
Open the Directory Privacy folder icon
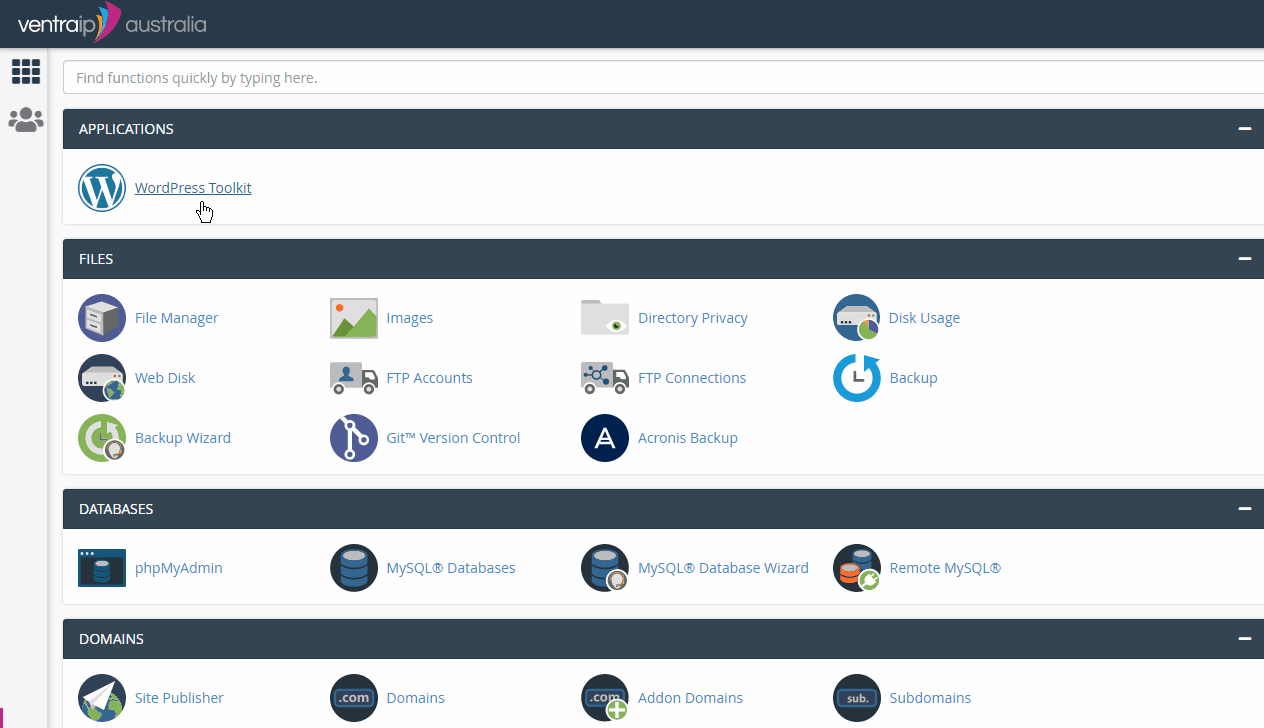coord(605,318)
